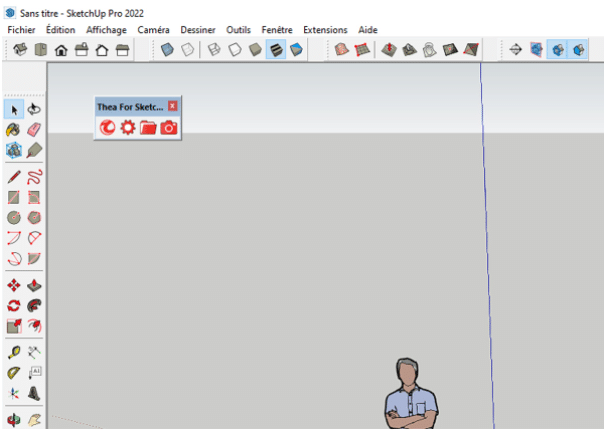This screenshot has width=606, height=430.
Task: Choose the Follow Me tool
Action: [x=34, y=306]
